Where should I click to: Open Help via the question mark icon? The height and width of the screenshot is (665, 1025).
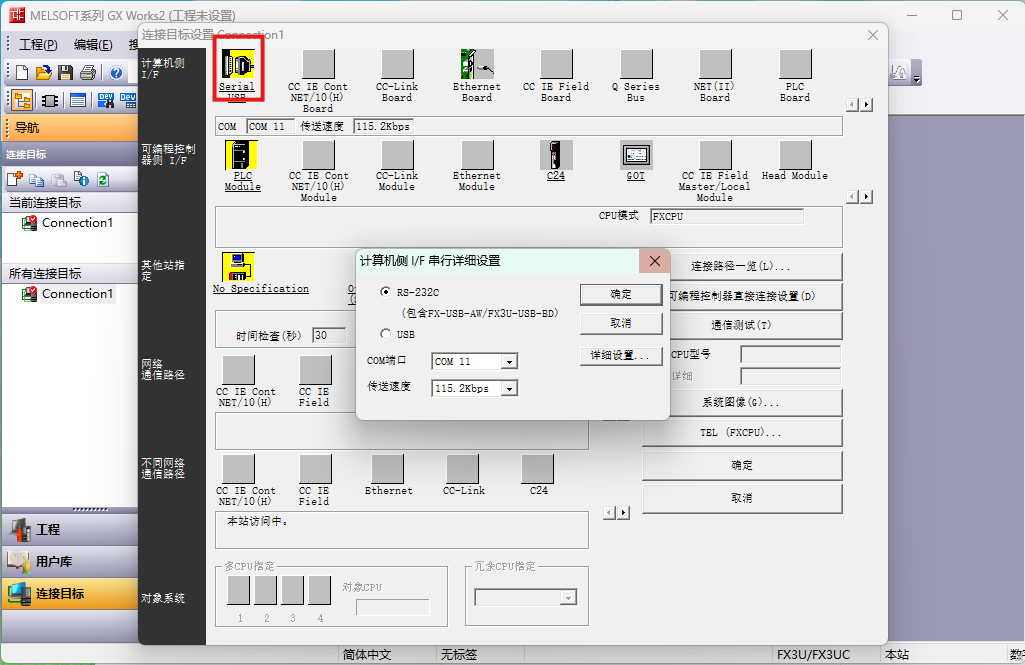pos(116,73)
